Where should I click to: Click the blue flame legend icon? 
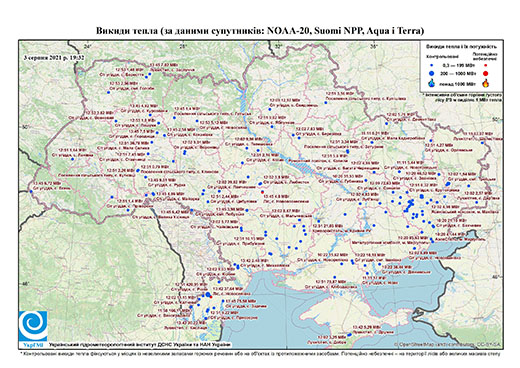pyautogui.click(x=432, y=83)
